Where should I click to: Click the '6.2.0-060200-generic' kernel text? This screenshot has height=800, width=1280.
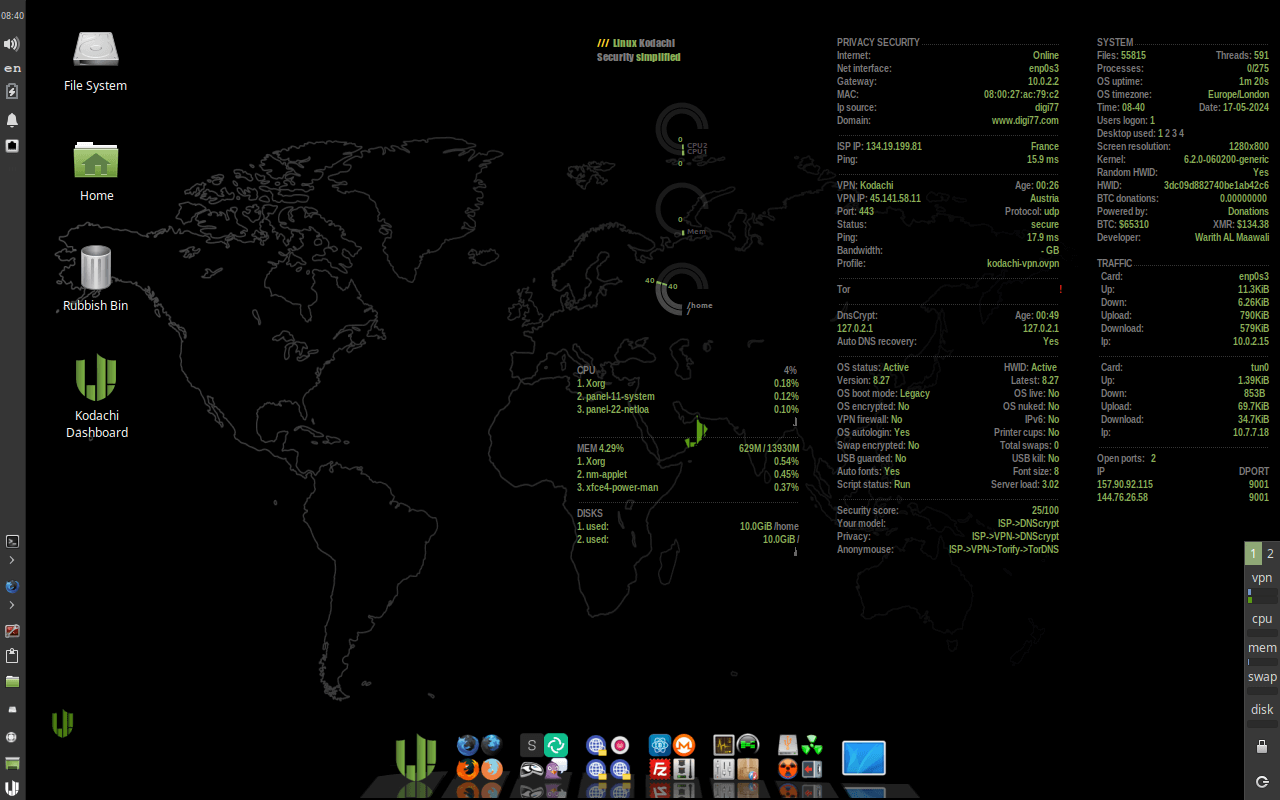click(1226, 159)
